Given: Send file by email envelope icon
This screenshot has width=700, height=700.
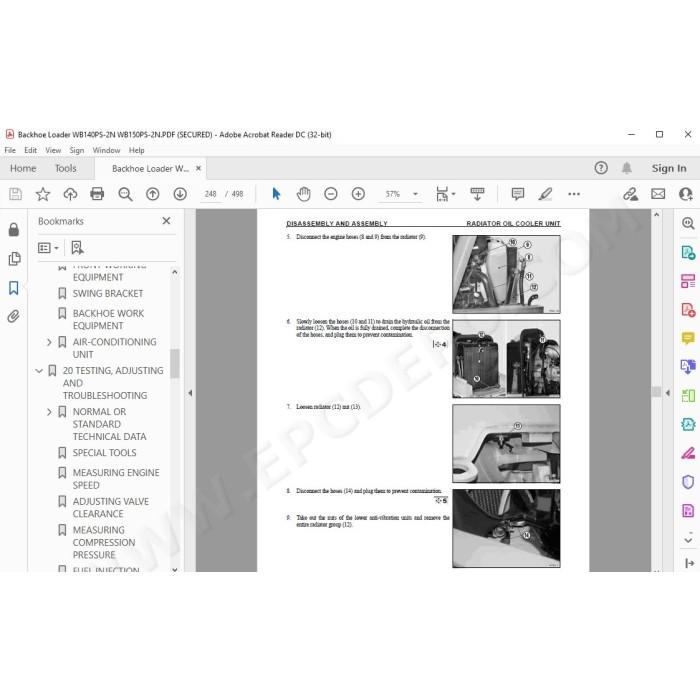Looking at the screenshot, I should 658,194.
